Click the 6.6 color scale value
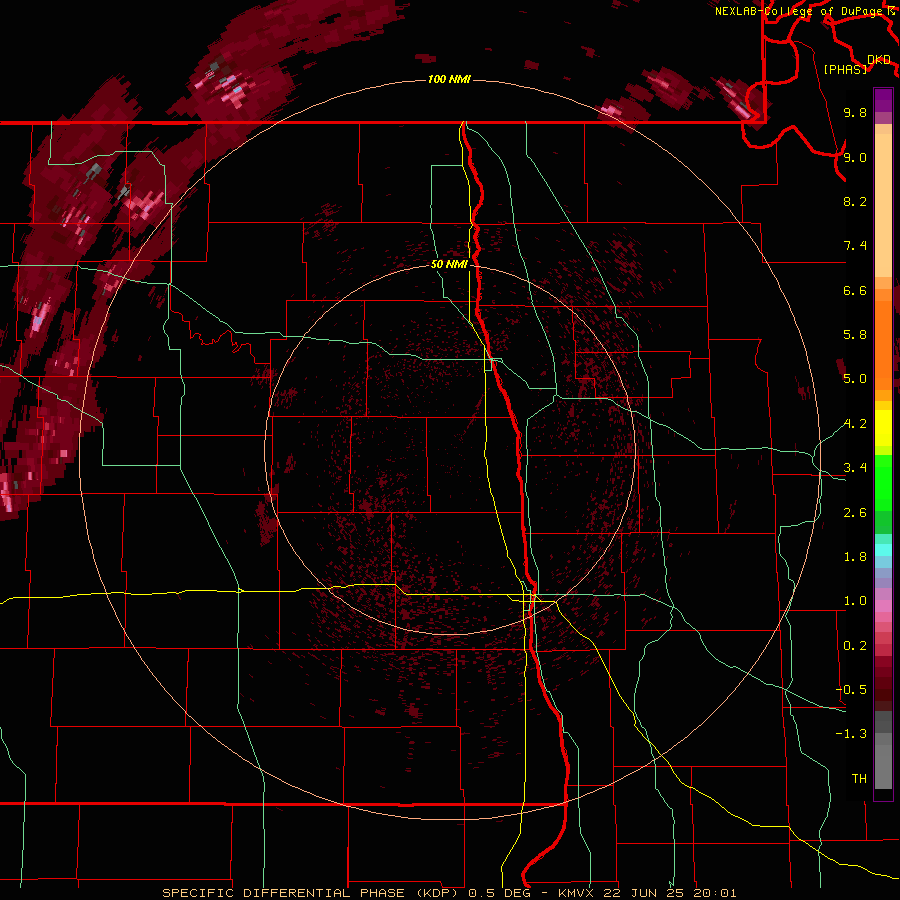Image resolution: width=900 pixels, height=900 pixels. tap(855, 290)
